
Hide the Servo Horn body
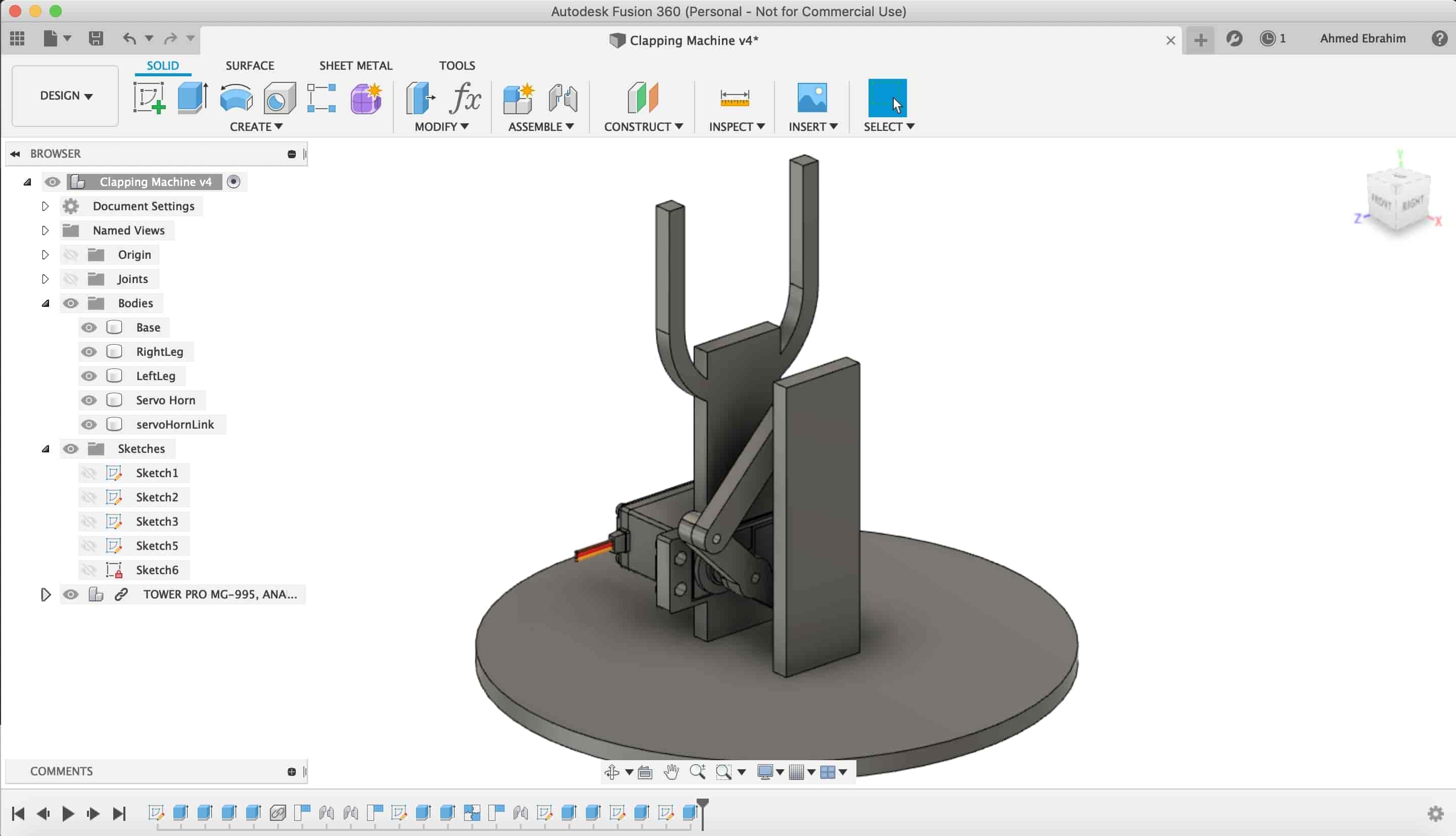click(88, 400)
